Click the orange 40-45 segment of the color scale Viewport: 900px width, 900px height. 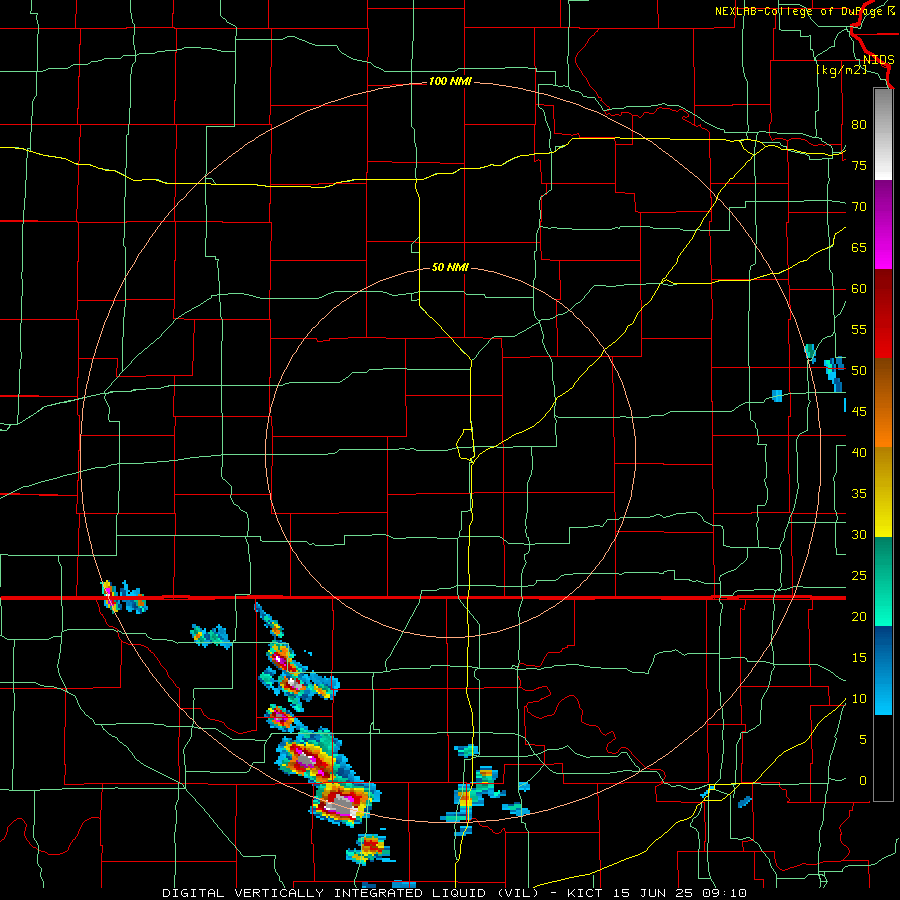coord(883,403)
